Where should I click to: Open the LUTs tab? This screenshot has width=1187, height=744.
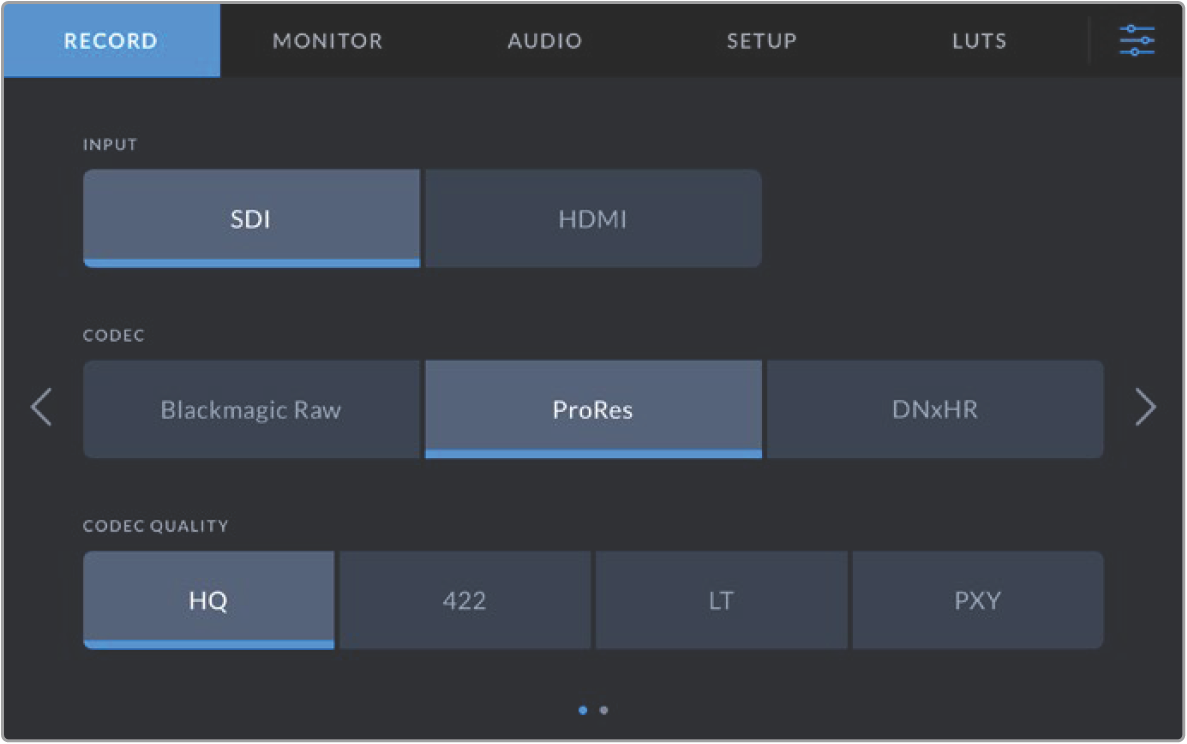pyautogui.click(x=979, y=41)
